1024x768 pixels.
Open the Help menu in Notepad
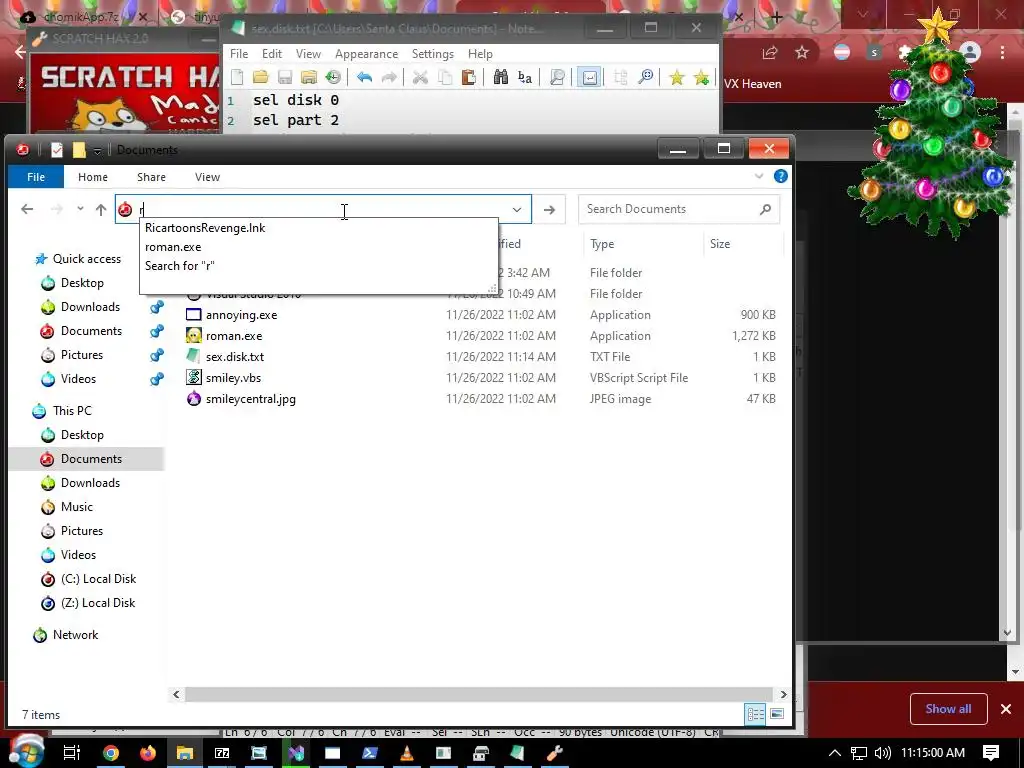point(480,54)
